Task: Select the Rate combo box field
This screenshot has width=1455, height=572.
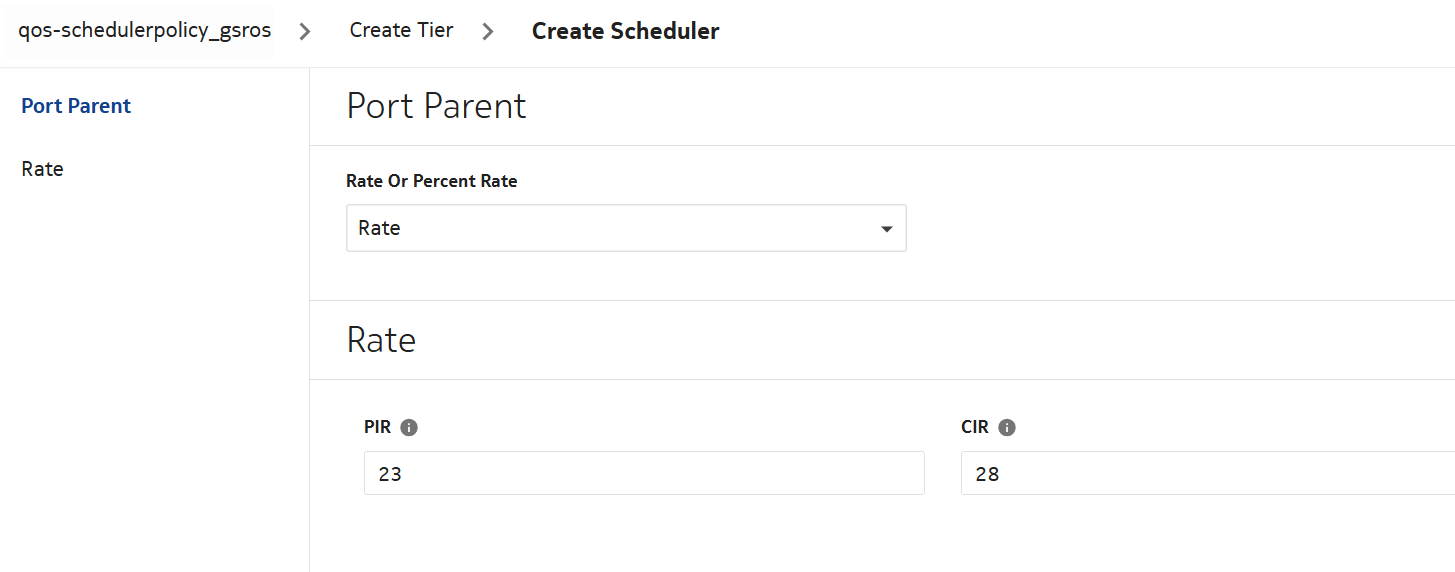Action: click(x=610, y=228)
